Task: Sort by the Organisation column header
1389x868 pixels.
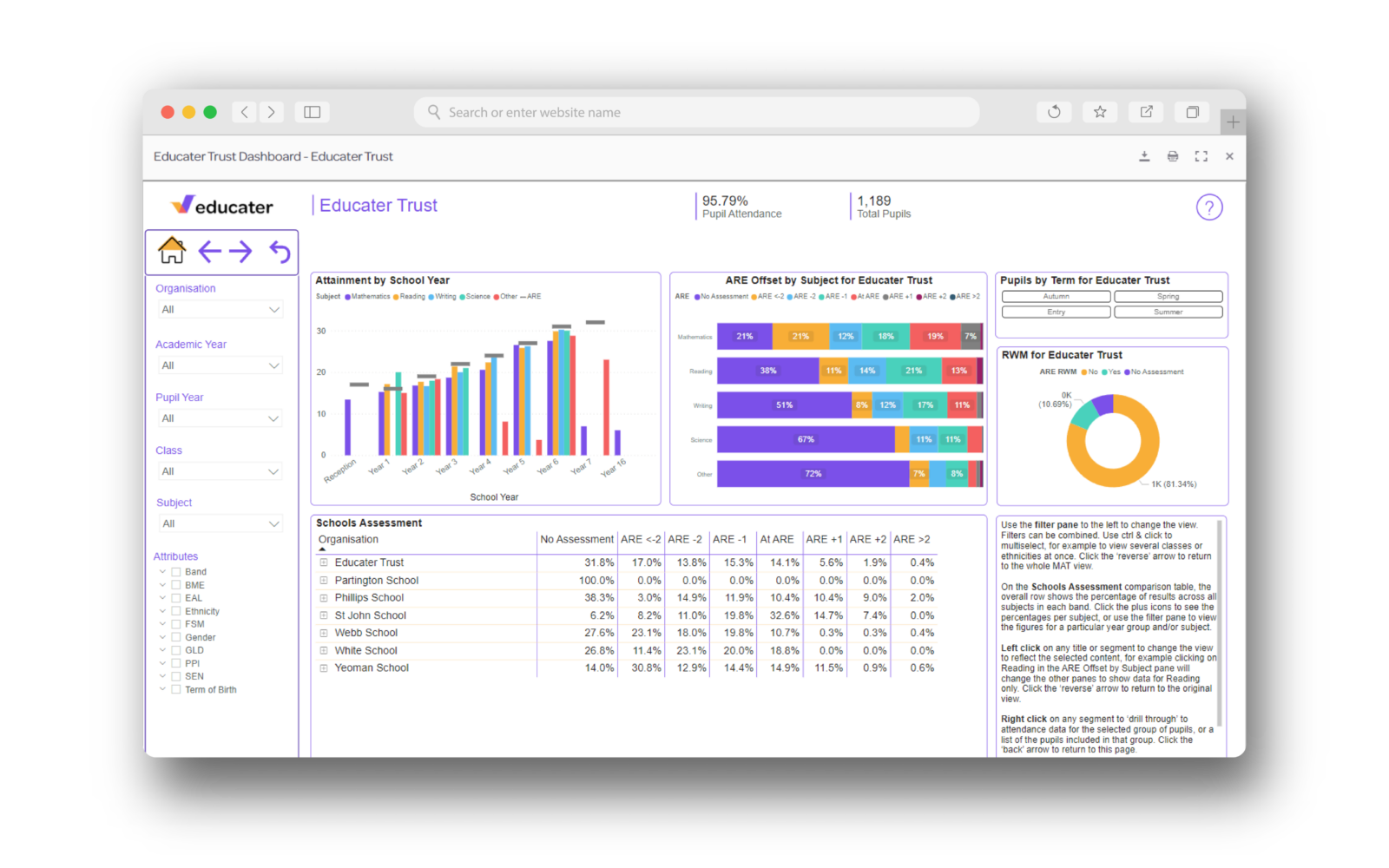Action: (x=348, y=540)
